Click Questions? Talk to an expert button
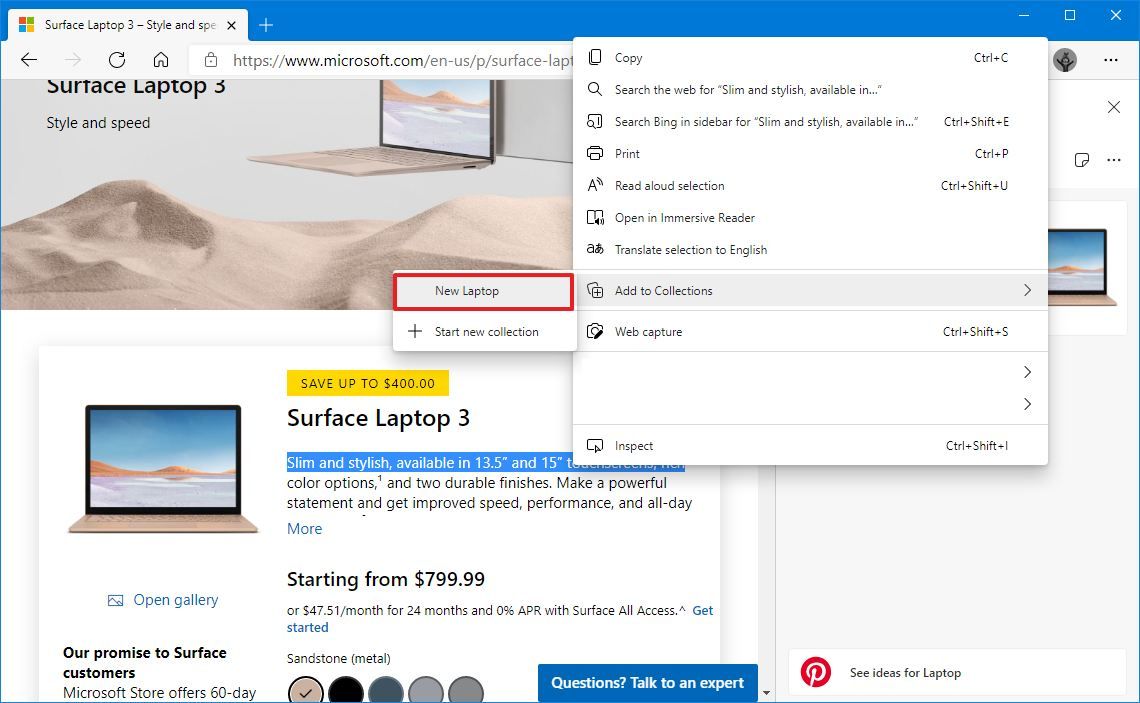Image resolution: width=1140 pixels, height=703 pixels. click(x=646, y=683)
